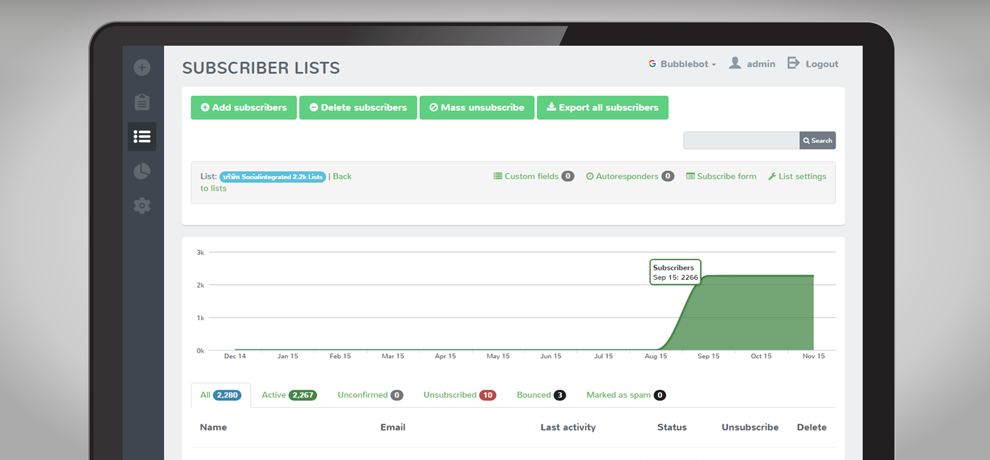990x460 pixels.
Task: Click the admin username text
Action: [x=761, y=64]
